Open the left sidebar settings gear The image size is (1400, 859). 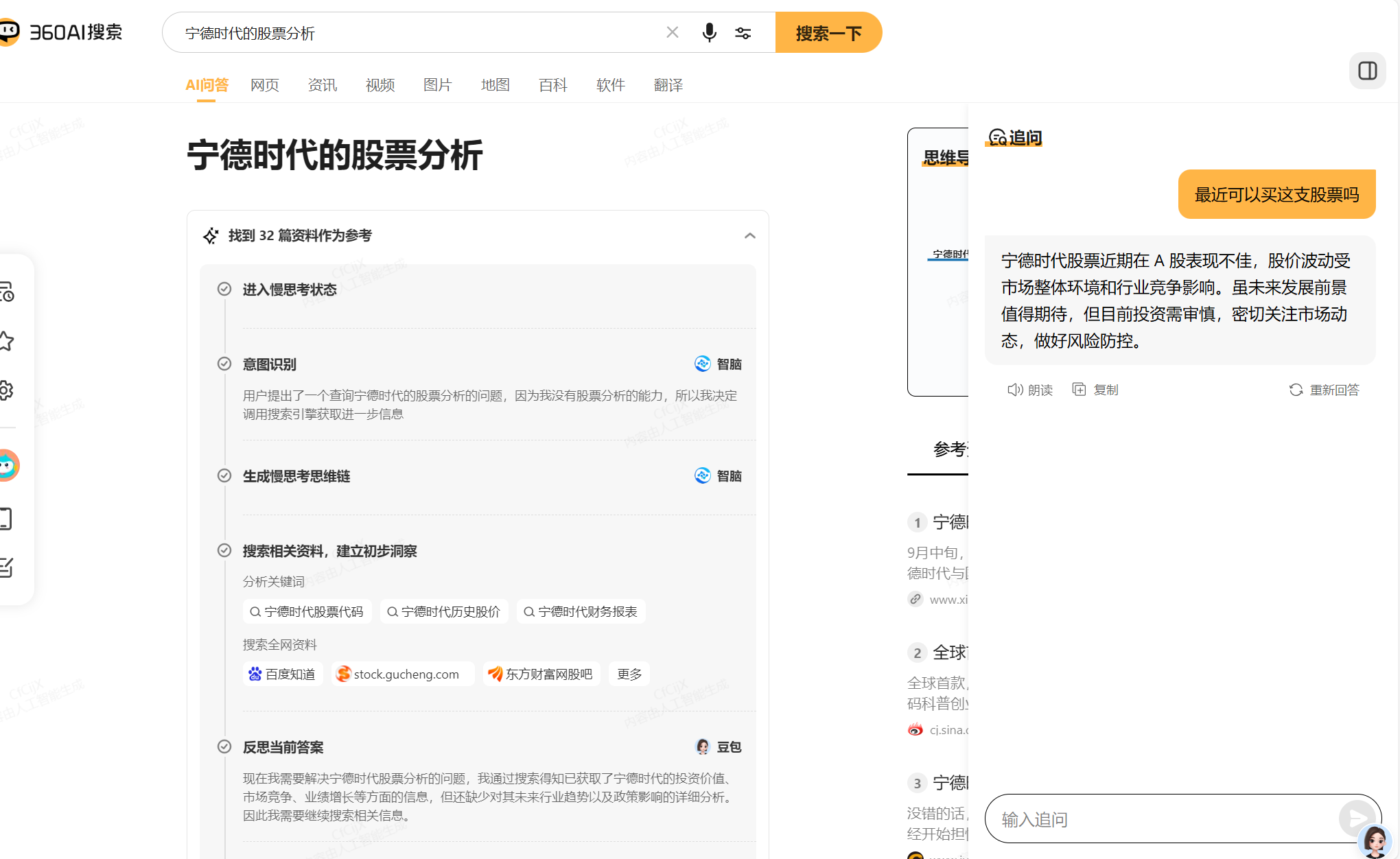tap(5, 390)
